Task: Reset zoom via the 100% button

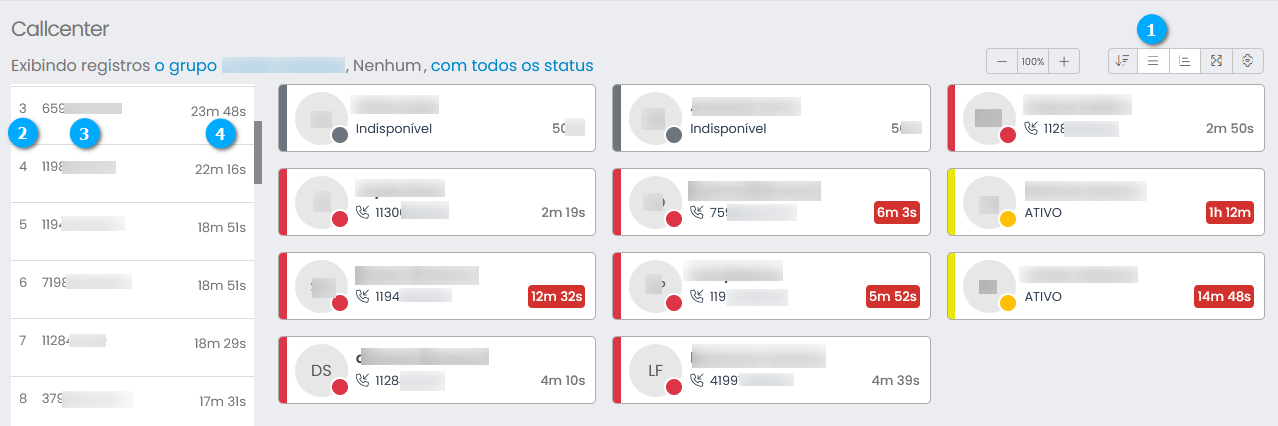Action: coord(1033,61)
